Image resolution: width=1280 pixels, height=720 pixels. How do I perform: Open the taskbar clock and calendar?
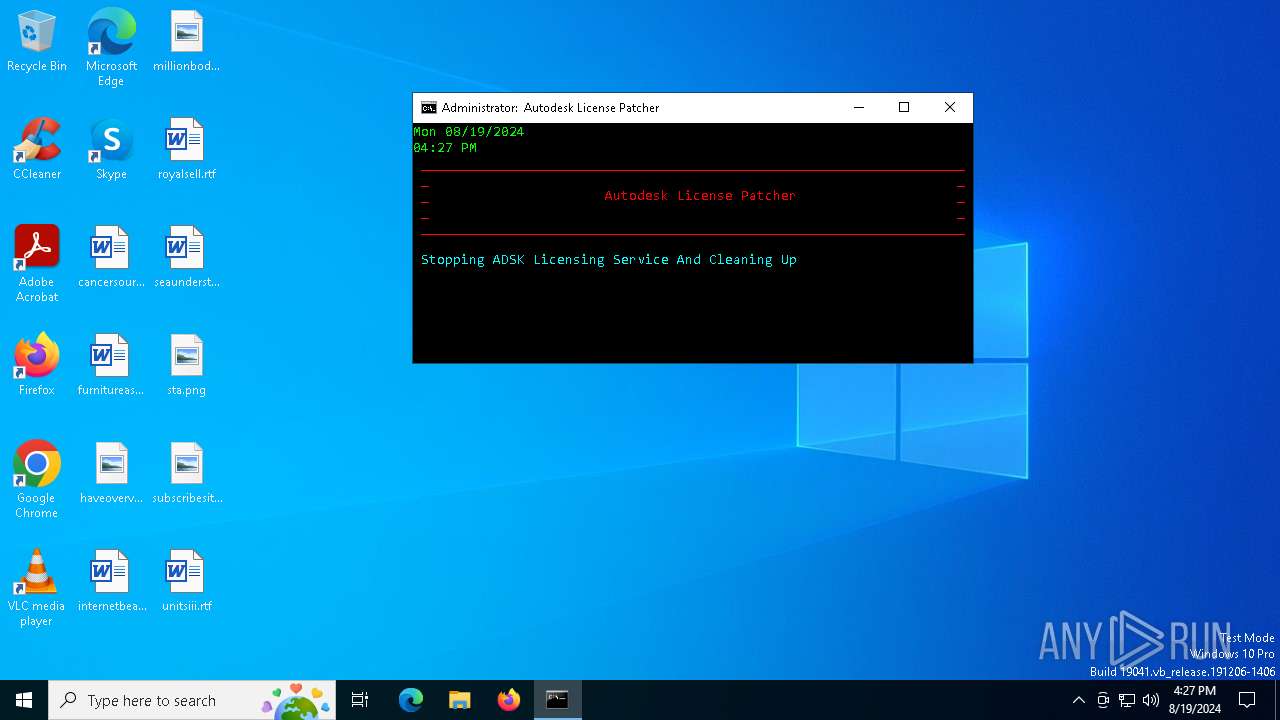1194,700
